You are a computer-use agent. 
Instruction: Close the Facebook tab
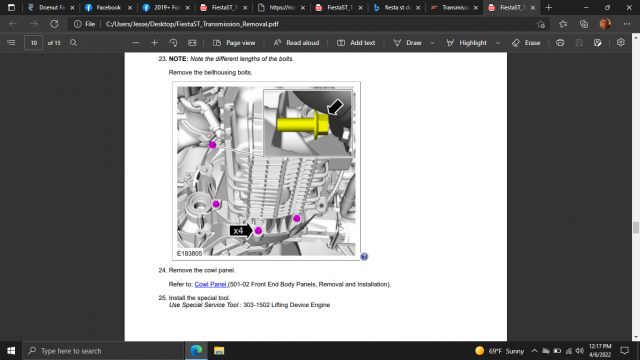tap(130, 8)
